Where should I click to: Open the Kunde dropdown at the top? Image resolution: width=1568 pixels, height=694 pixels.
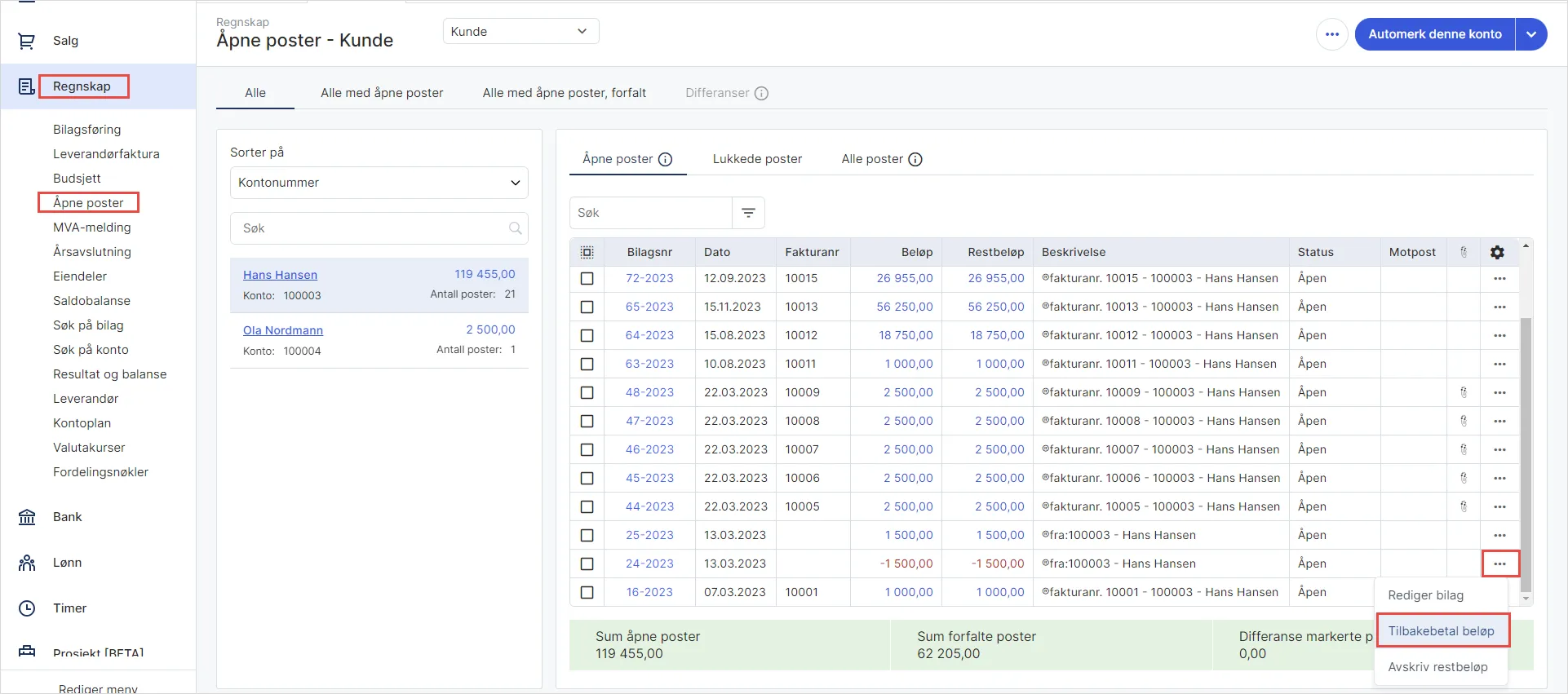coord(520,32)
